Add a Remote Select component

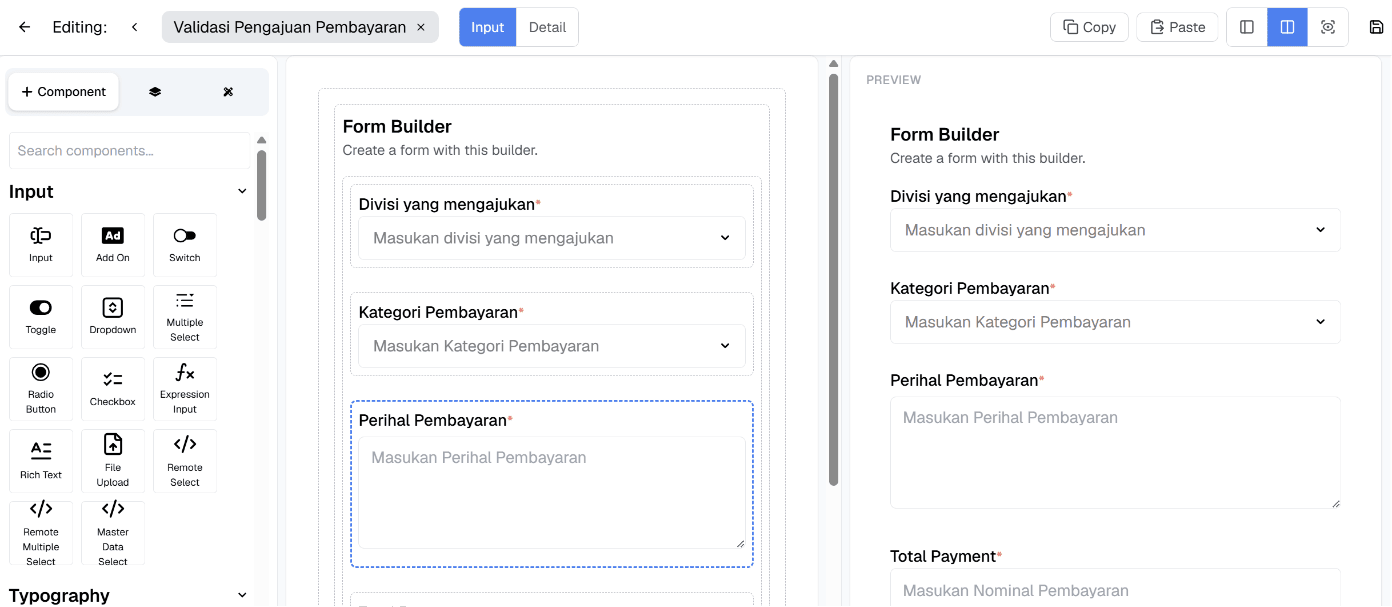tap(185, 461)
